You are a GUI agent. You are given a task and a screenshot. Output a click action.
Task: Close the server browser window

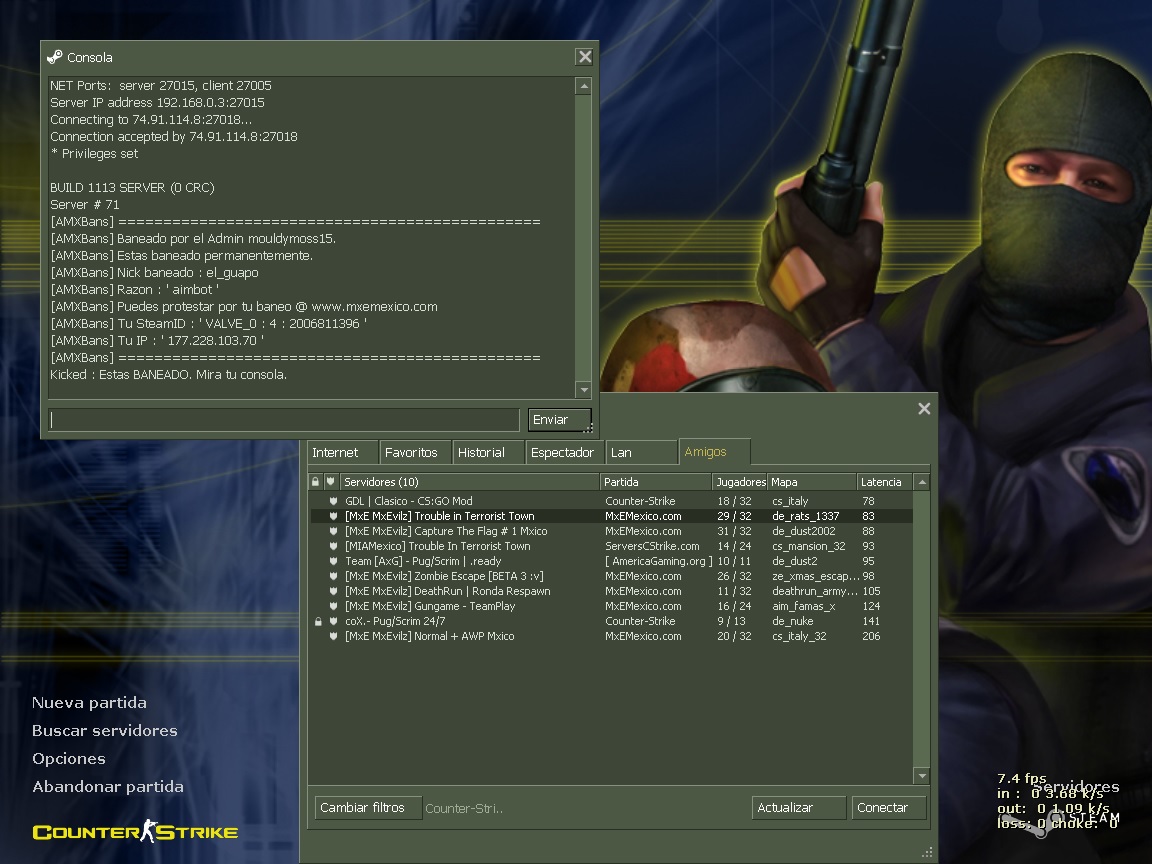point(924,408)
